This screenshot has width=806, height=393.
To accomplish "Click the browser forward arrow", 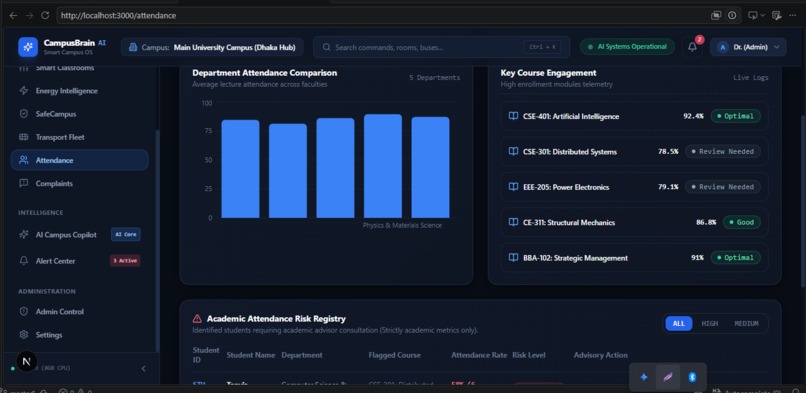I will point(29,15).
